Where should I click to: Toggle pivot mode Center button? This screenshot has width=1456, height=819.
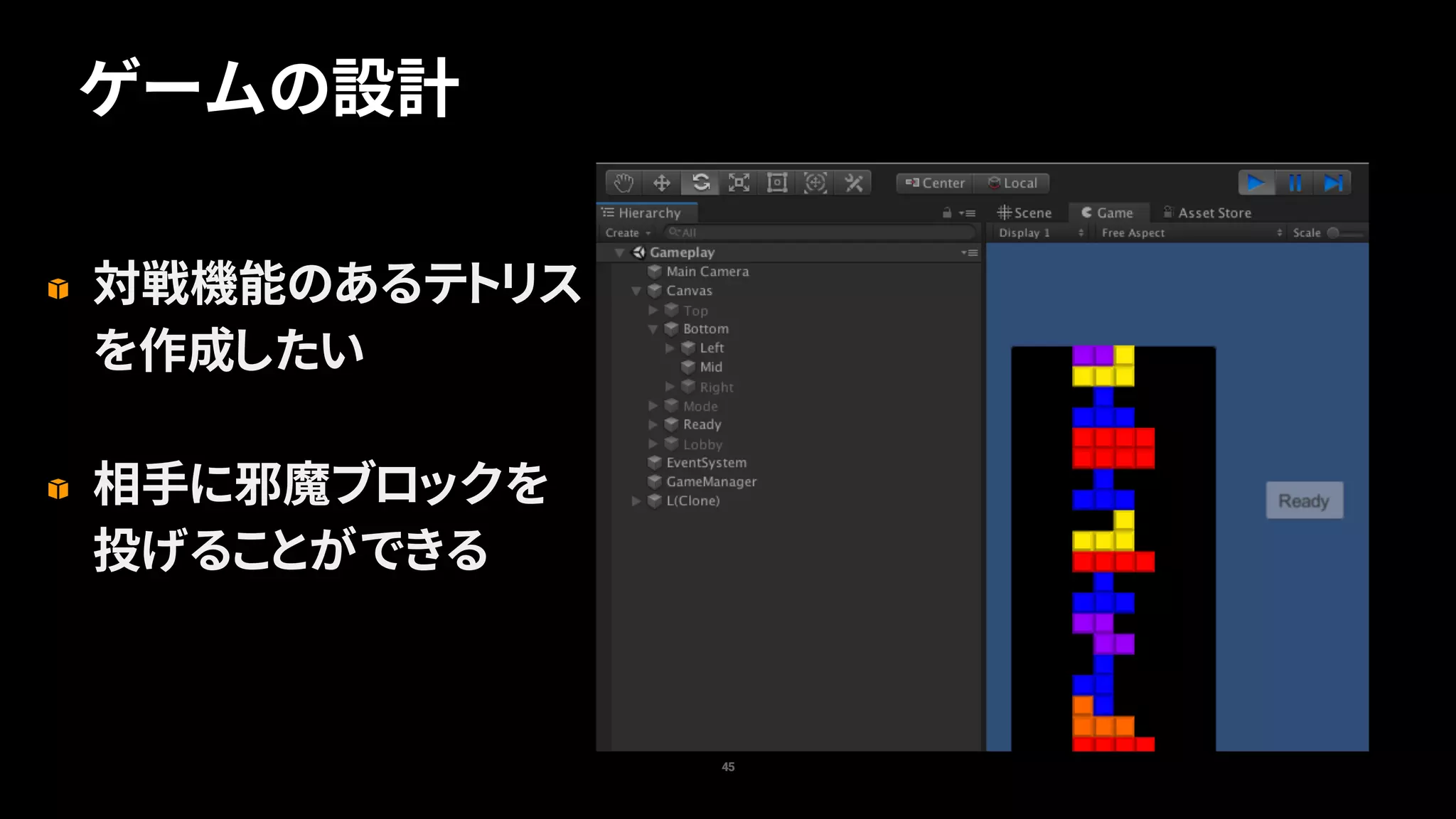click(935, 183)
